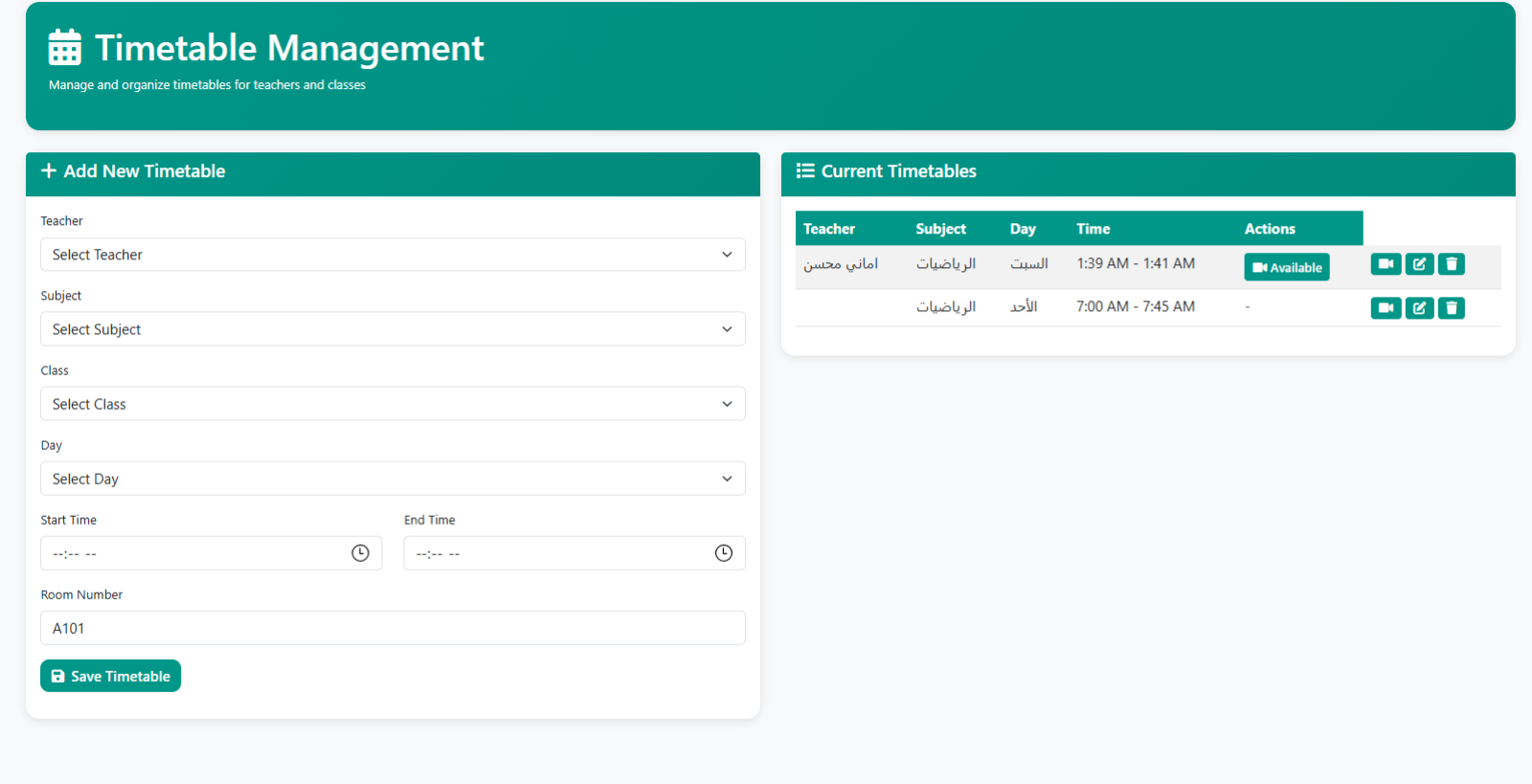1532x784 pixels.
Task: Edit the Saturday 1:39 AM timetable entry
Action: click(x=1420, y=264)
